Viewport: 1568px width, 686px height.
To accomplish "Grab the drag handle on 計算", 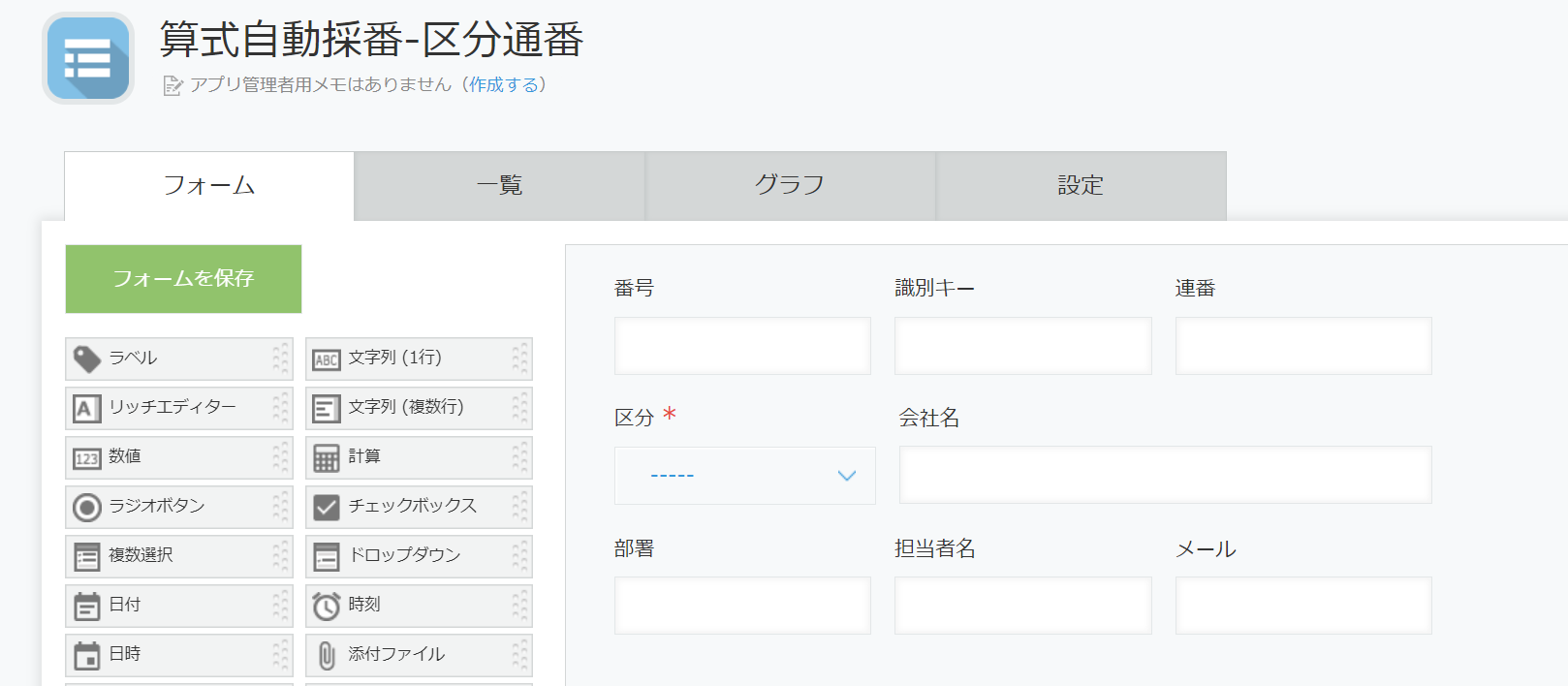I will point(520,457).
